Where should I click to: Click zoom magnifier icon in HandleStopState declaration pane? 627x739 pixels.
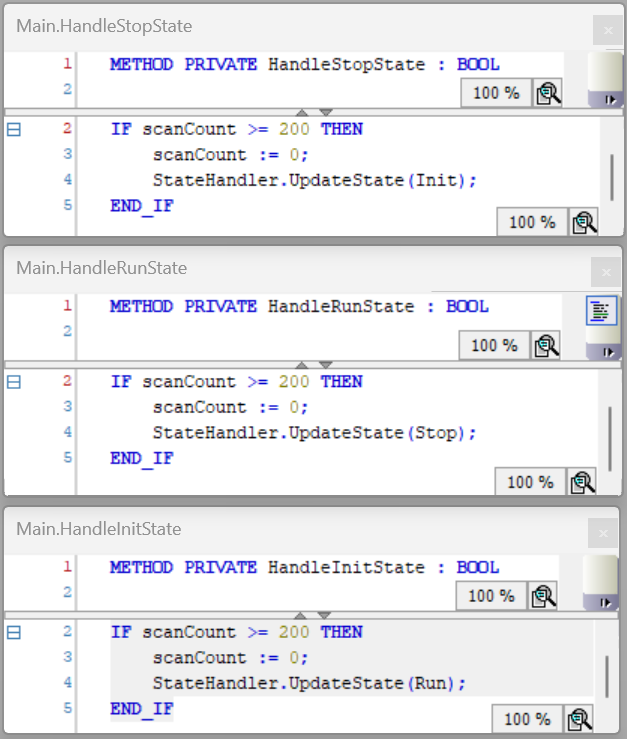pyautogui.click(x=548, y=93)
